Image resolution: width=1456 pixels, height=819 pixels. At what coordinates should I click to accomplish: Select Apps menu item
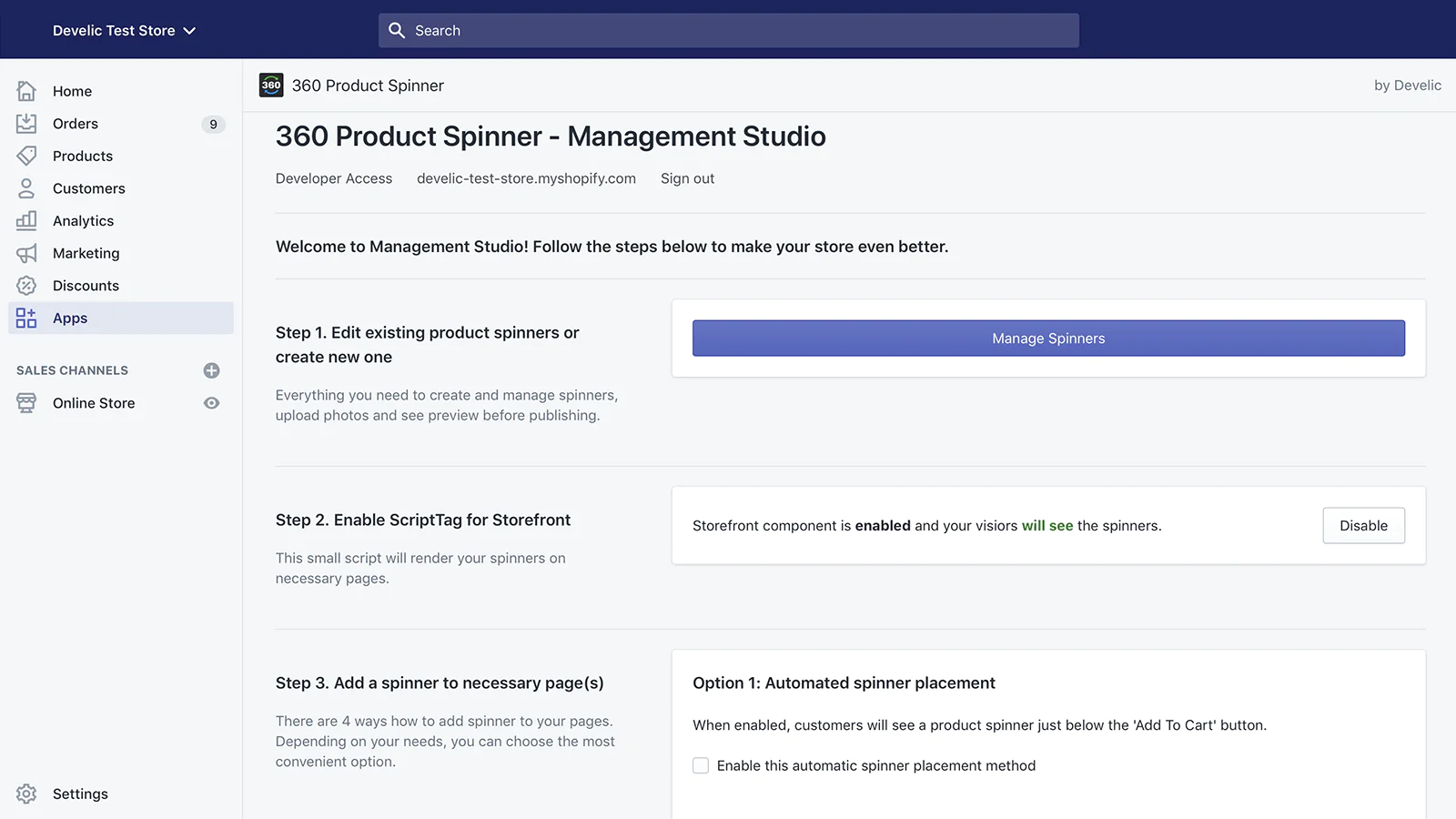tap(121, 318)
